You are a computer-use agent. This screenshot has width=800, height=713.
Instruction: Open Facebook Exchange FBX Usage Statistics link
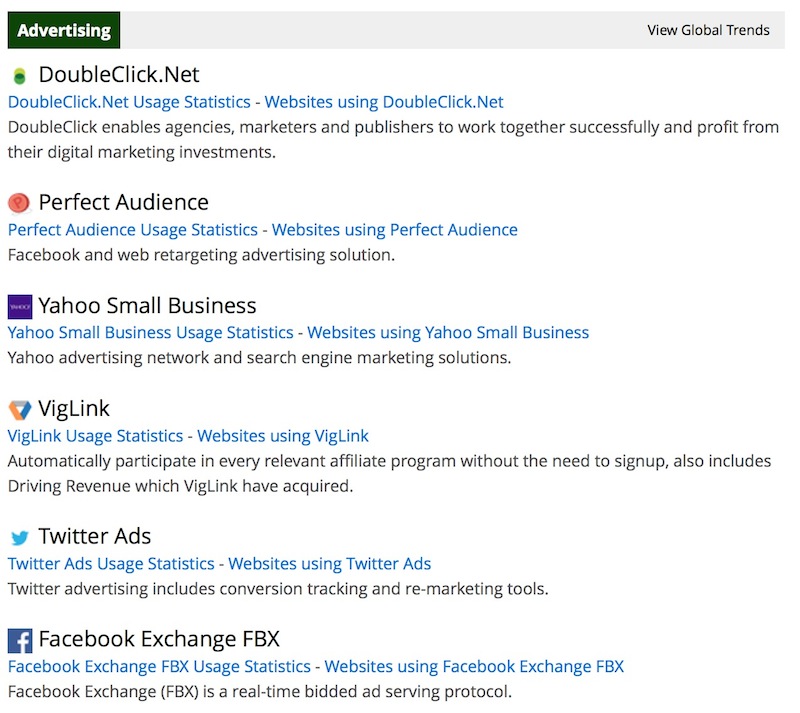[159, 667]
